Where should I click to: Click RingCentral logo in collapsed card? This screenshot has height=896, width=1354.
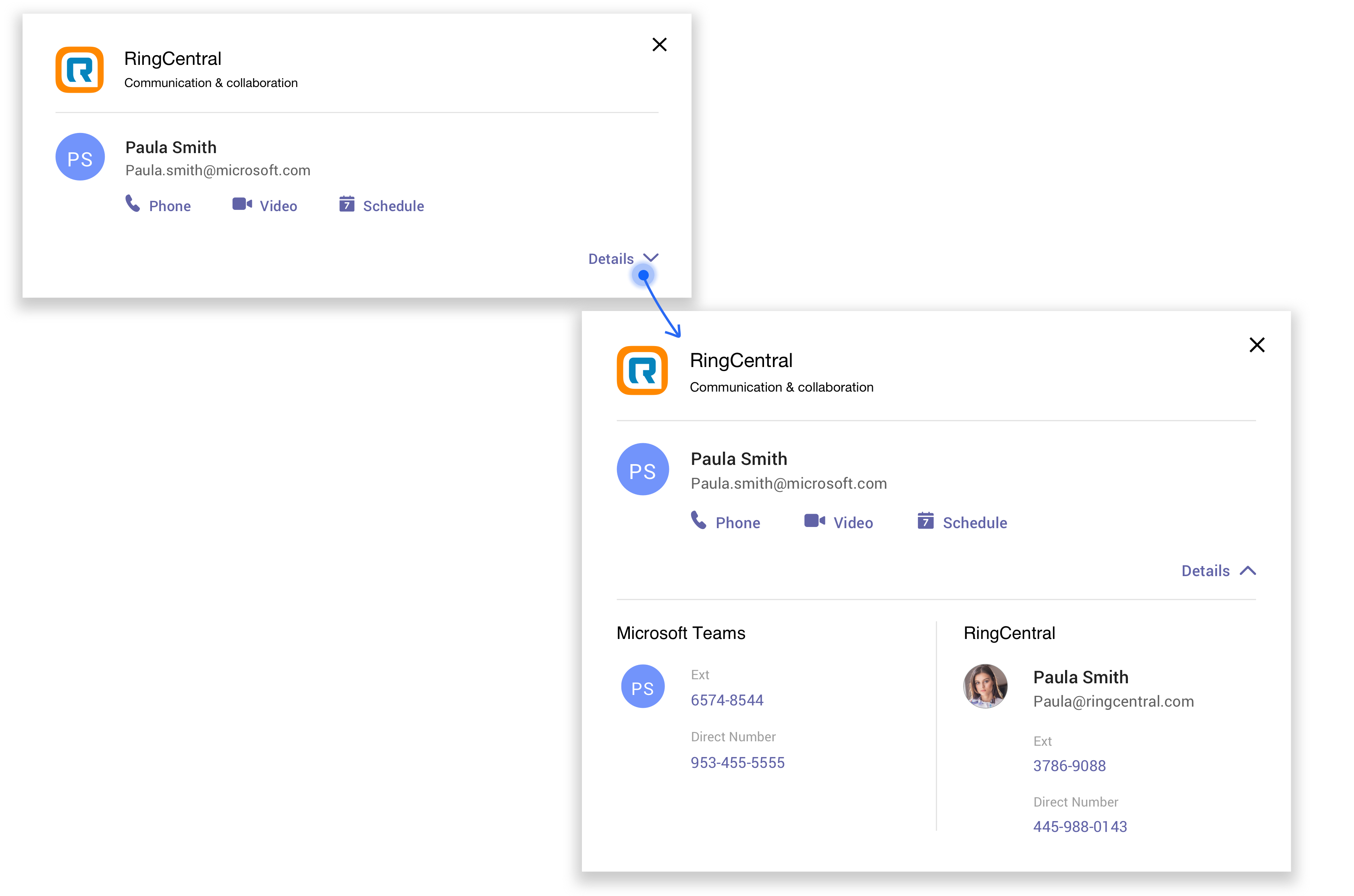[x=79, y=70]
